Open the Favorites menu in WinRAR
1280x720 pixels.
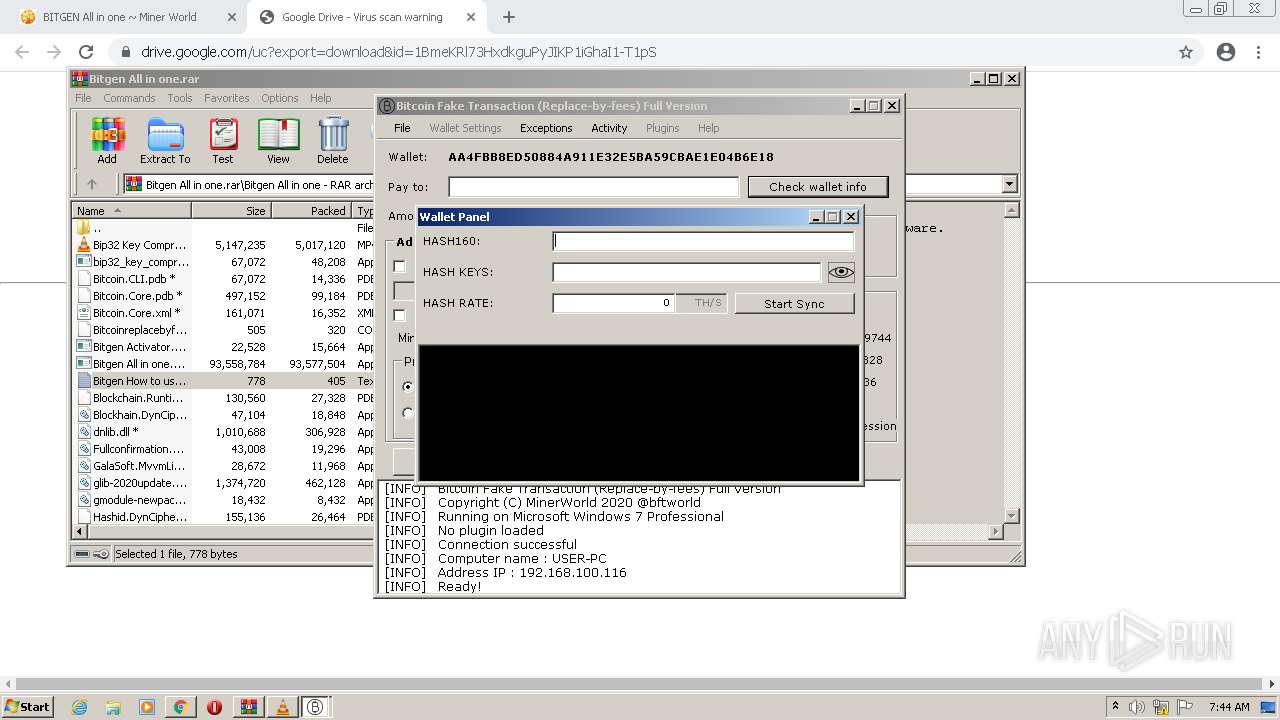(x=227, y=98)
